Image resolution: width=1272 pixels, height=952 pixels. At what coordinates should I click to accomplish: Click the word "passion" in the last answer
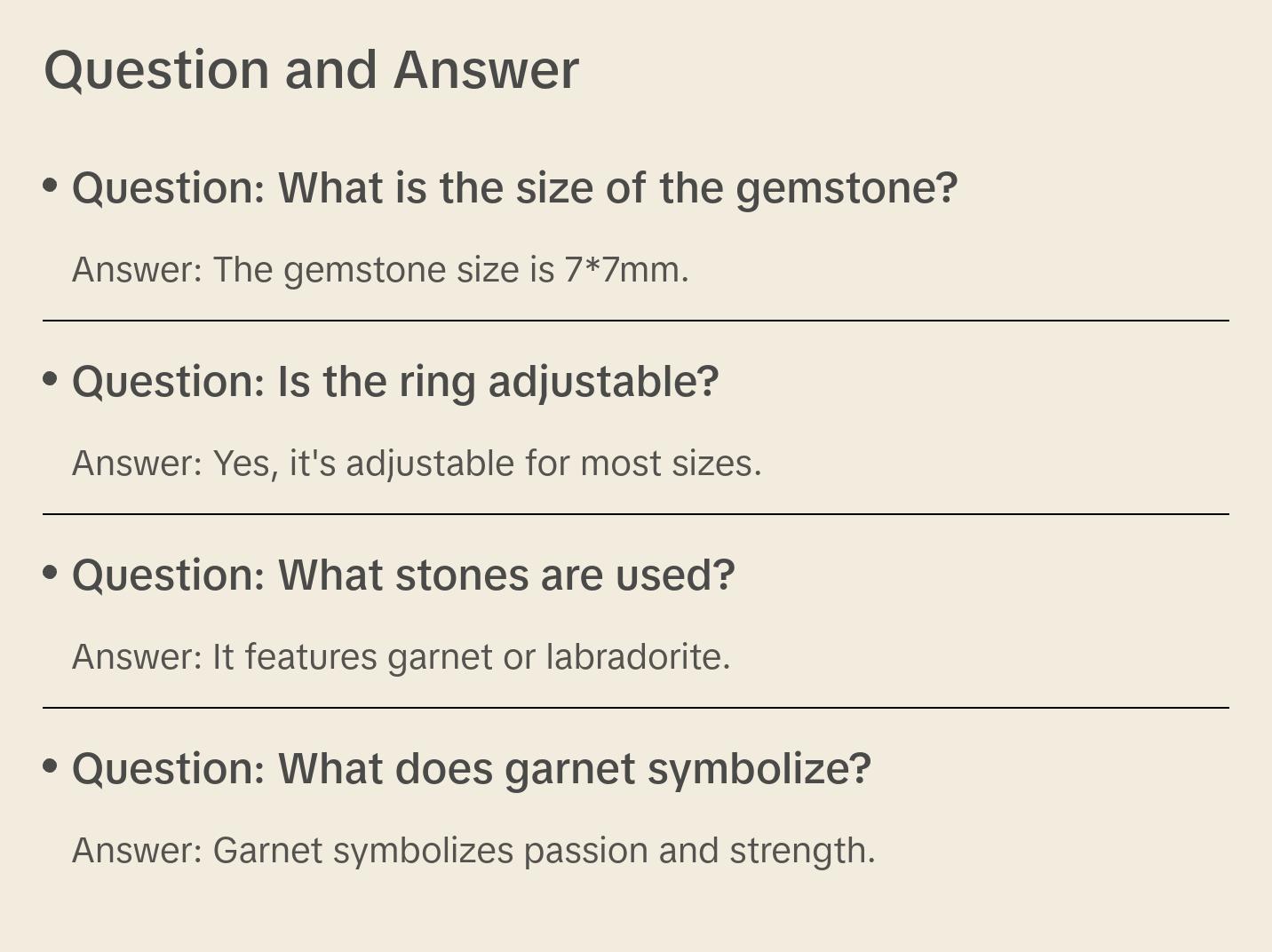[585, 851]
